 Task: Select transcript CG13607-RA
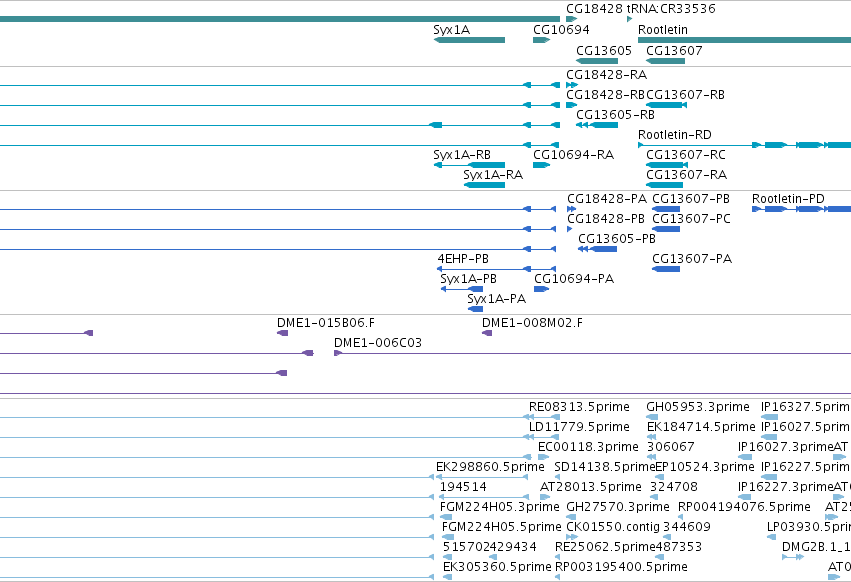click(687, 175)
